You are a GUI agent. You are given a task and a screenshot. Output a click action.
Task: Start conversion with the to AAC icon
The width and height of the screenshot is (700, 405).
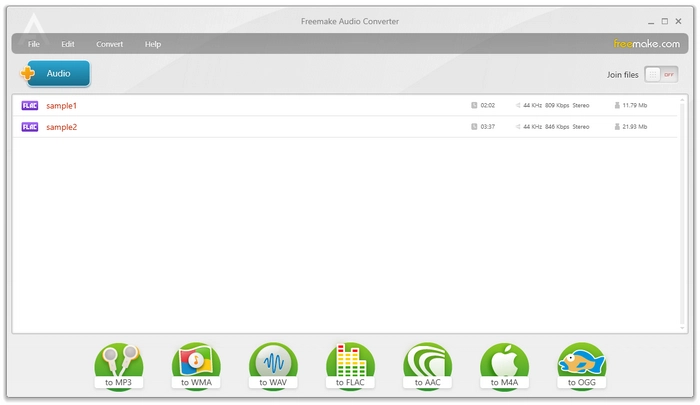(x=428, y=367)
